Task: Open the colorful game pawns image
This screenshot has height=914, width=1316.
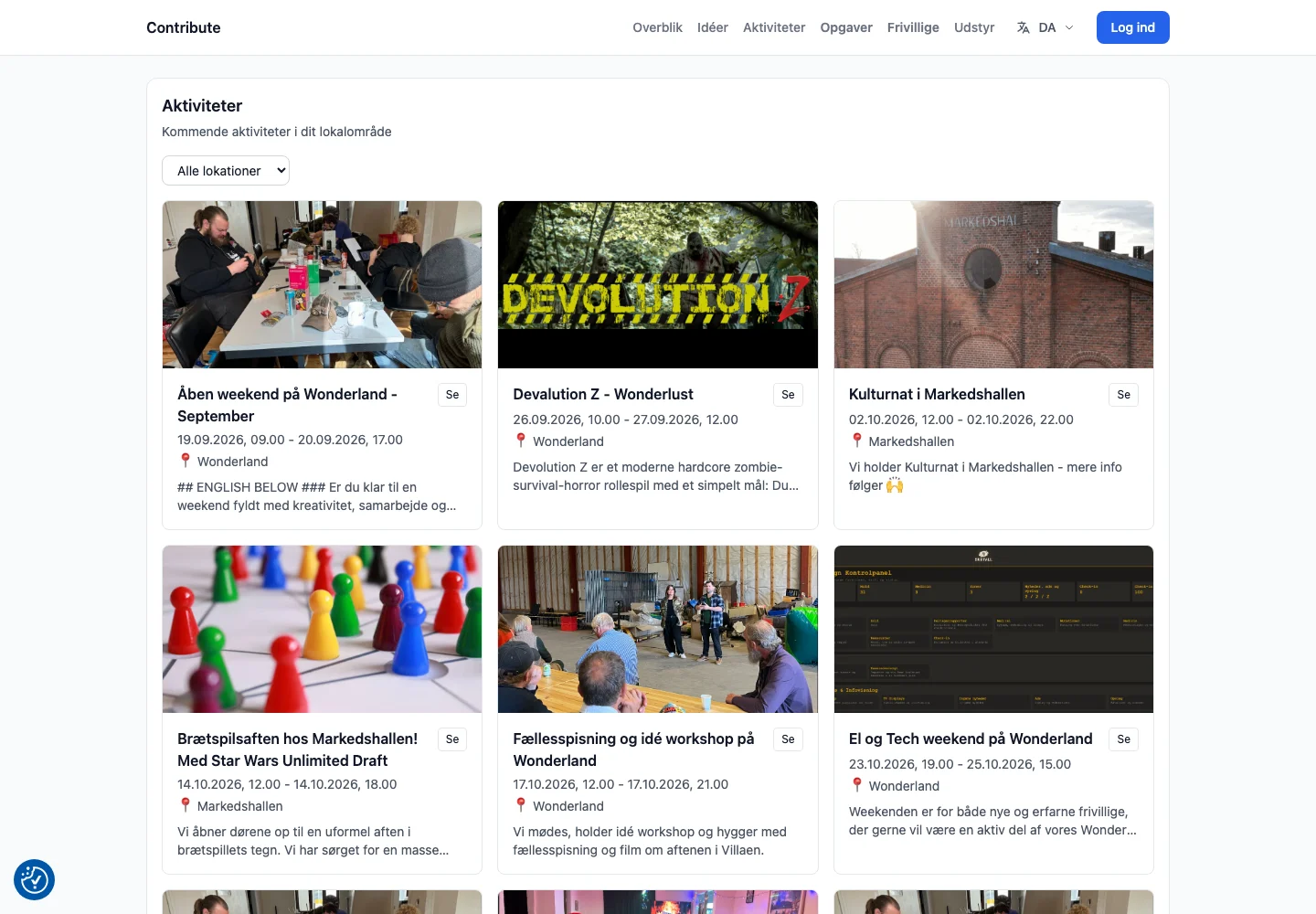Action: (x=322, y=629)
